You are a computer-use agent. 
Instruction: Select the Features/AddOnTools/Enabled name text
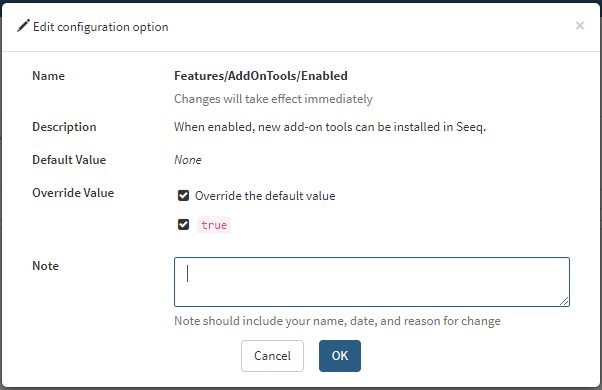pos(261,76)
